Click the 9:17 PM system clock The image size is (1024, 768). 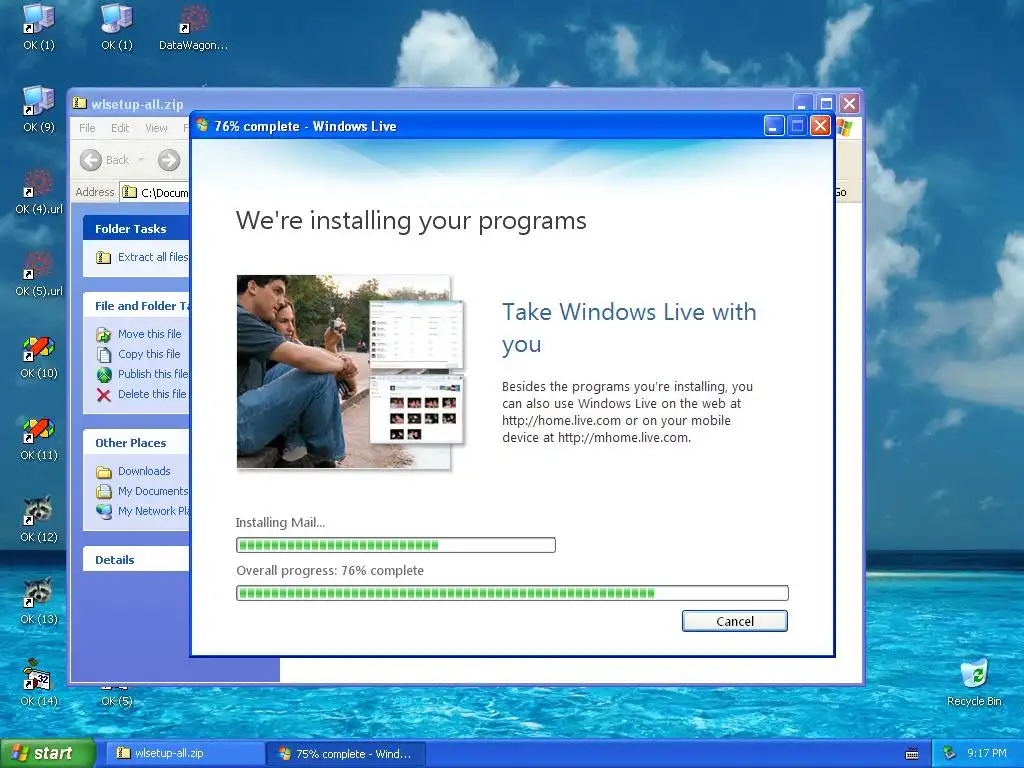tap(986, 753)
